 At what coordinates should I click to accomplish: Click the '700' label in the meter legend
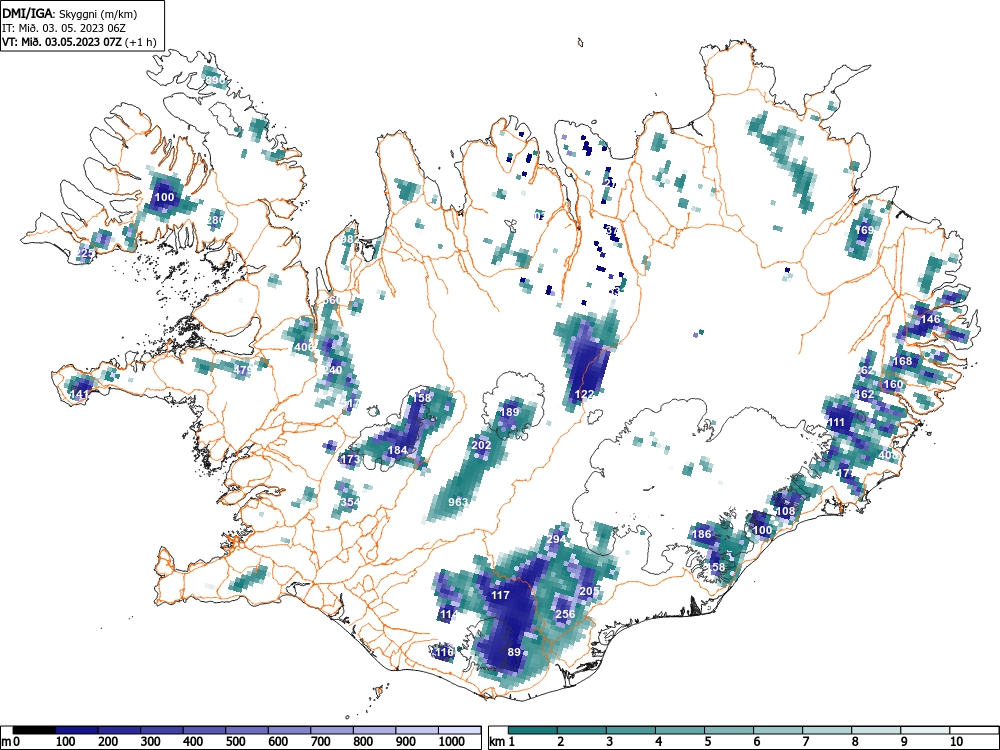321,741
